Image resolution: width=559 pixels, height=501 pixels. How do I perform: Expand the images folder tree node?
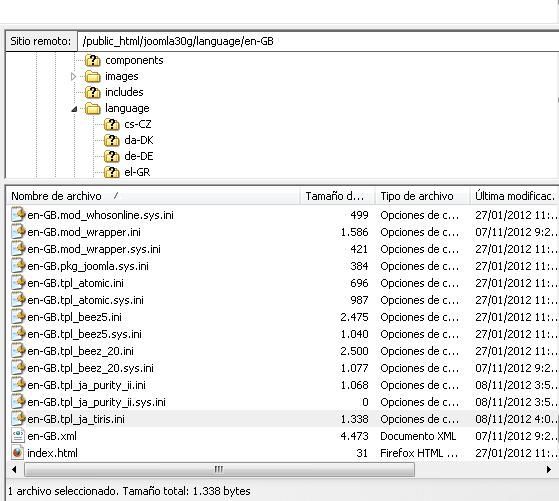coord(73,76)
